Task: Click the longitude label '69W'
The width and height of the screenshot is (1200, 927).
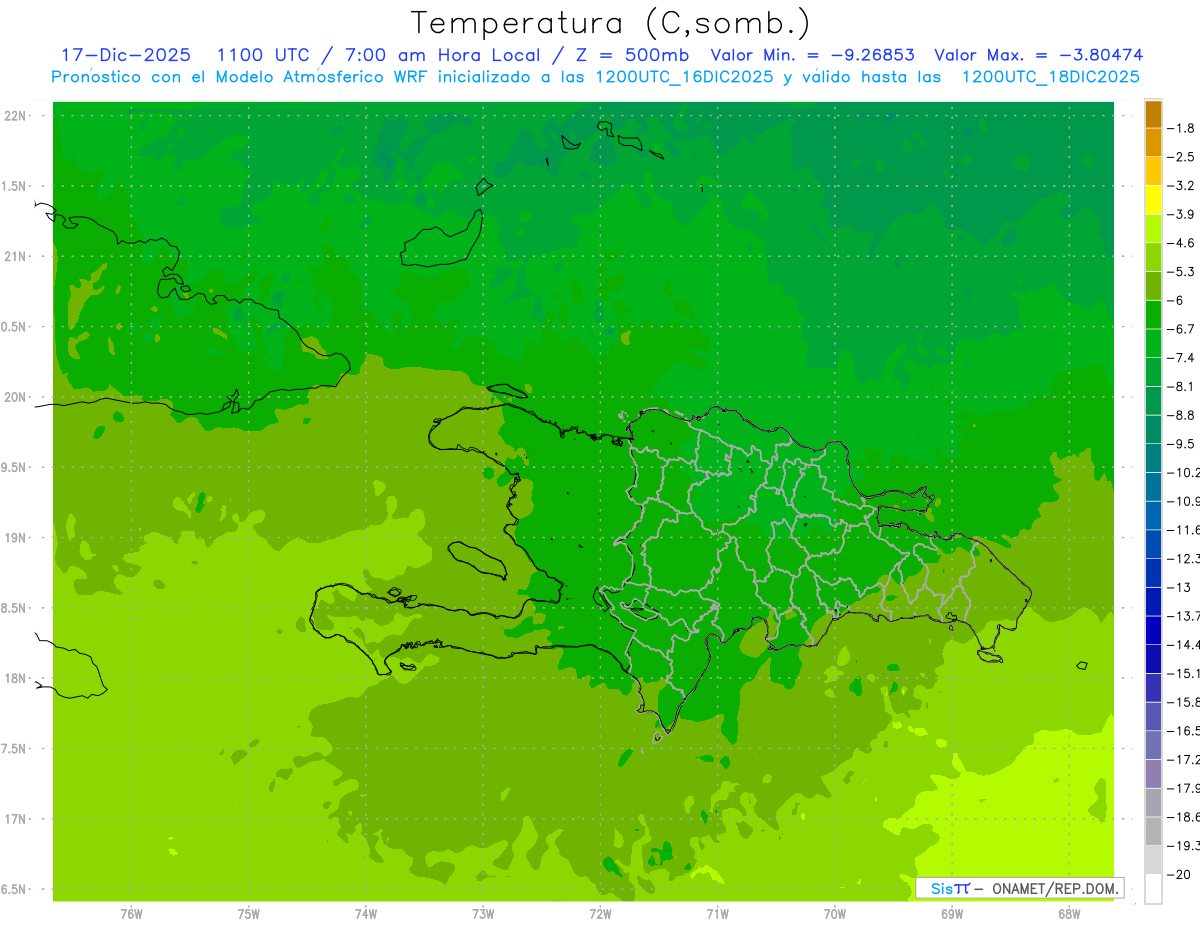Action: point(952,915)
